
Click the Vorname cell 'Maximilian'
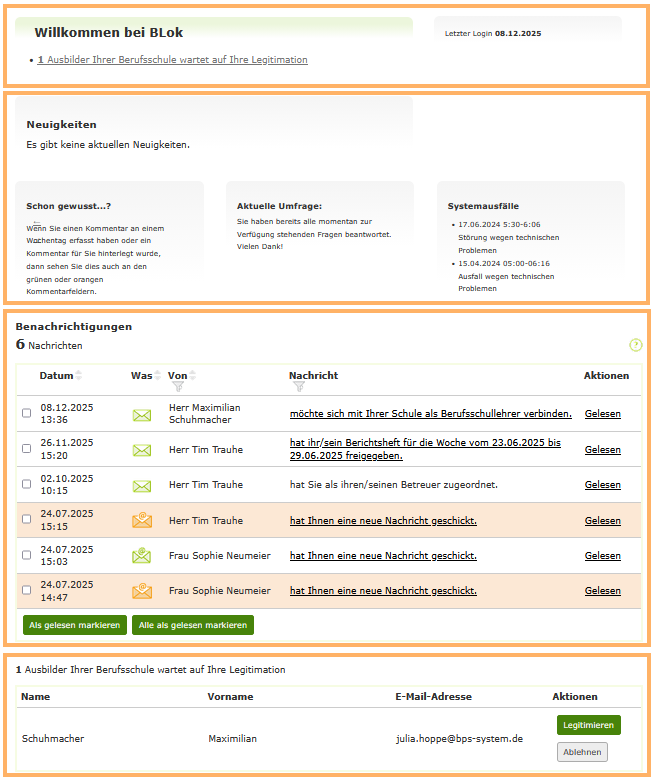[x=232, y=739]
